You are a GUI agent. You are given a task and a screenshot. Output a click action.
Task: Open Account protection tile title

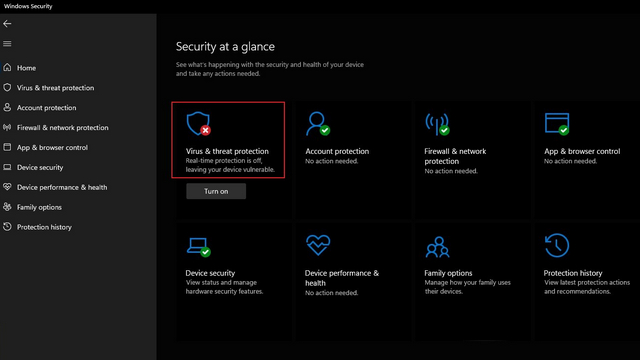point(337,151)
